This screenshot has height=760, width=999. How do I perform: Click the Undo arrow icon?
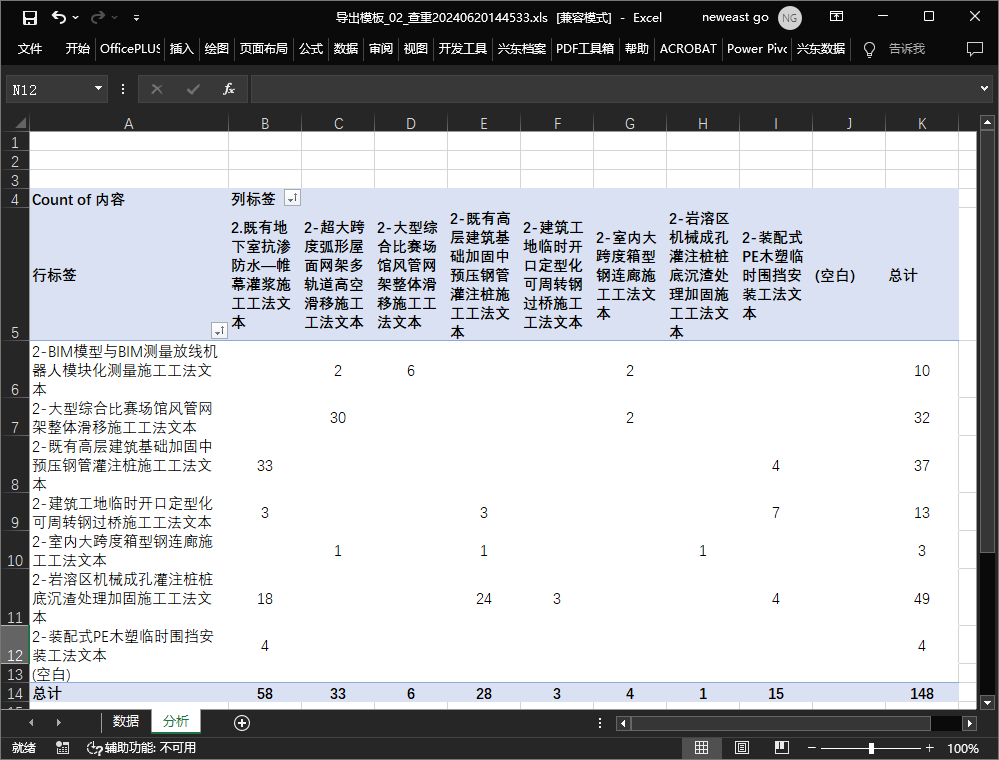[x=59, y=17]
